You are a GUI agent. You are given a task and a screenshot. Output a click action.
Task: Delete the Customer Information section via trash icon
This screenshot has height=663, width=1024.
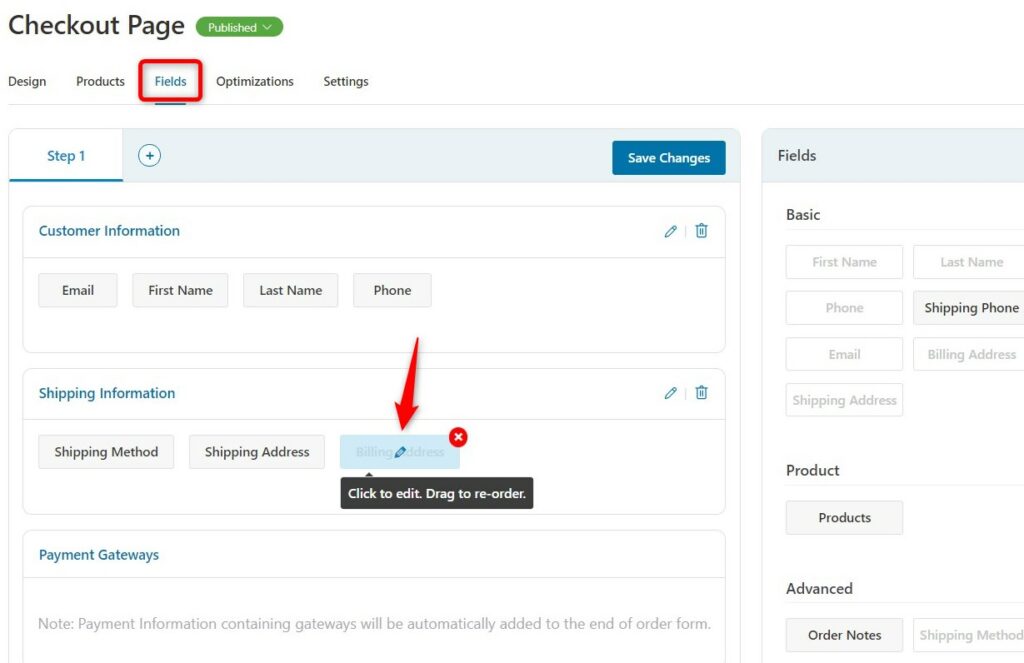coord(701,231)
